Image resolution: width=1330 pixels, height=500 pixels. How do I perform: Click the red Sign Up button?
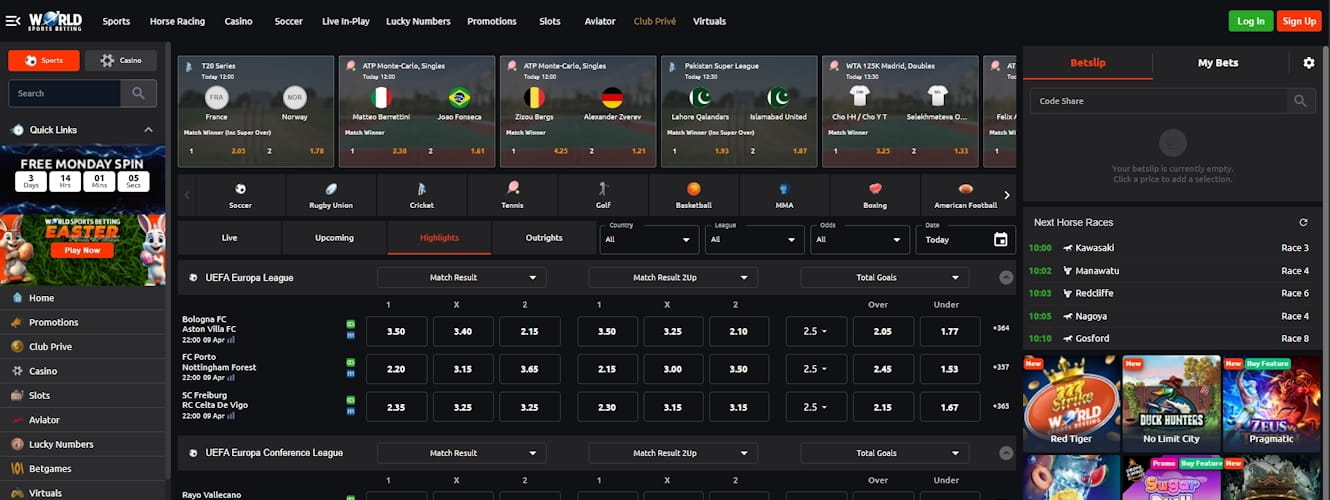point(1299,21)
